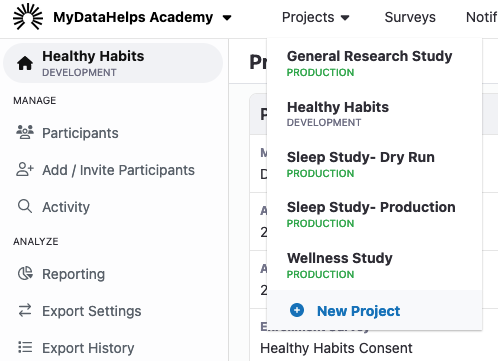This screenshot has width=498, height=361.
Task: Click the Export History list icon
Action: point(25,347)
